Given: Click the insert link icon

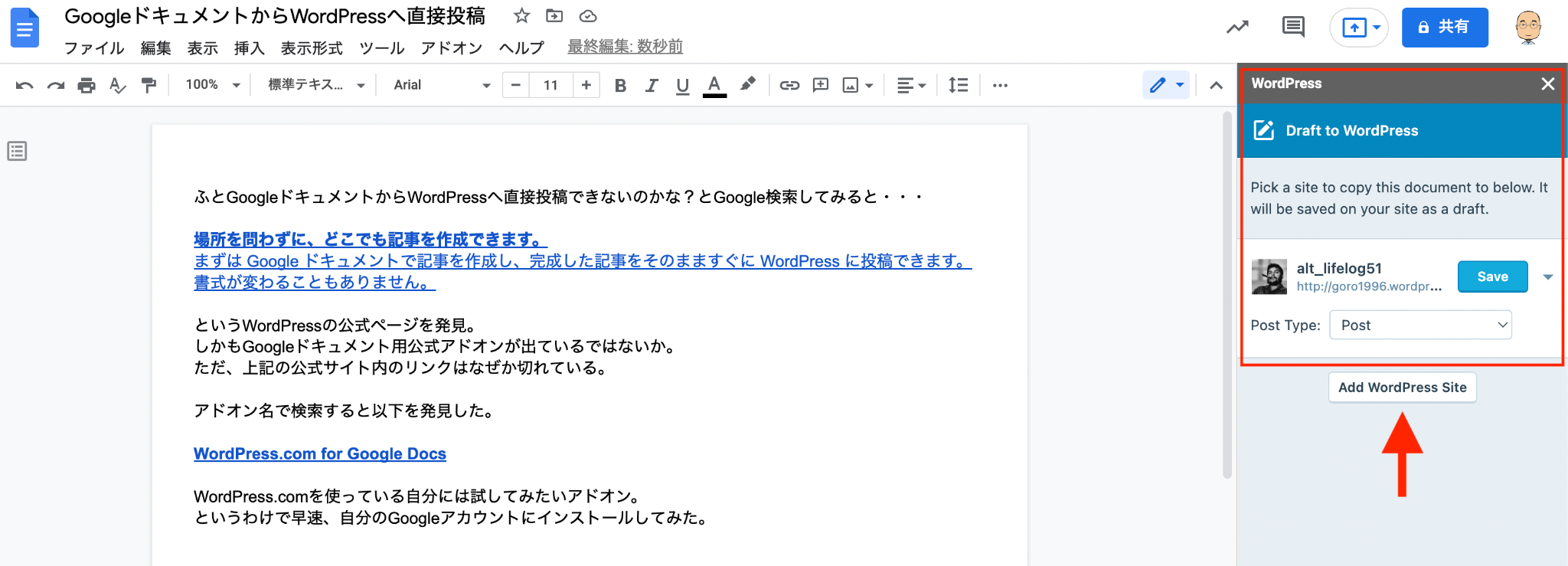Looking at the screenshot, I should pos(789,85).
